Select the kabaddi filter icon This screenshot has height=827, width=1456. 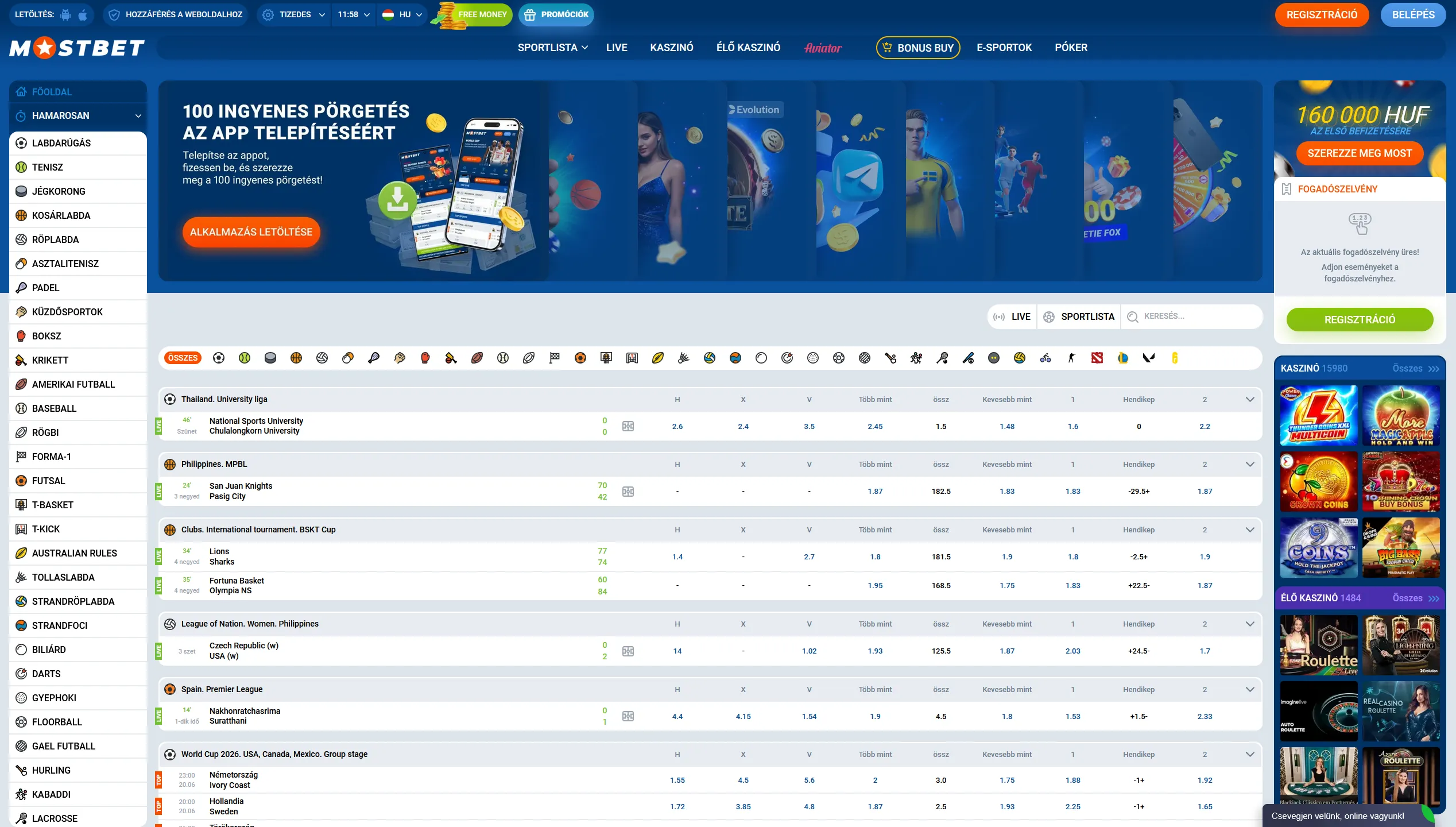tap(916, 358)
